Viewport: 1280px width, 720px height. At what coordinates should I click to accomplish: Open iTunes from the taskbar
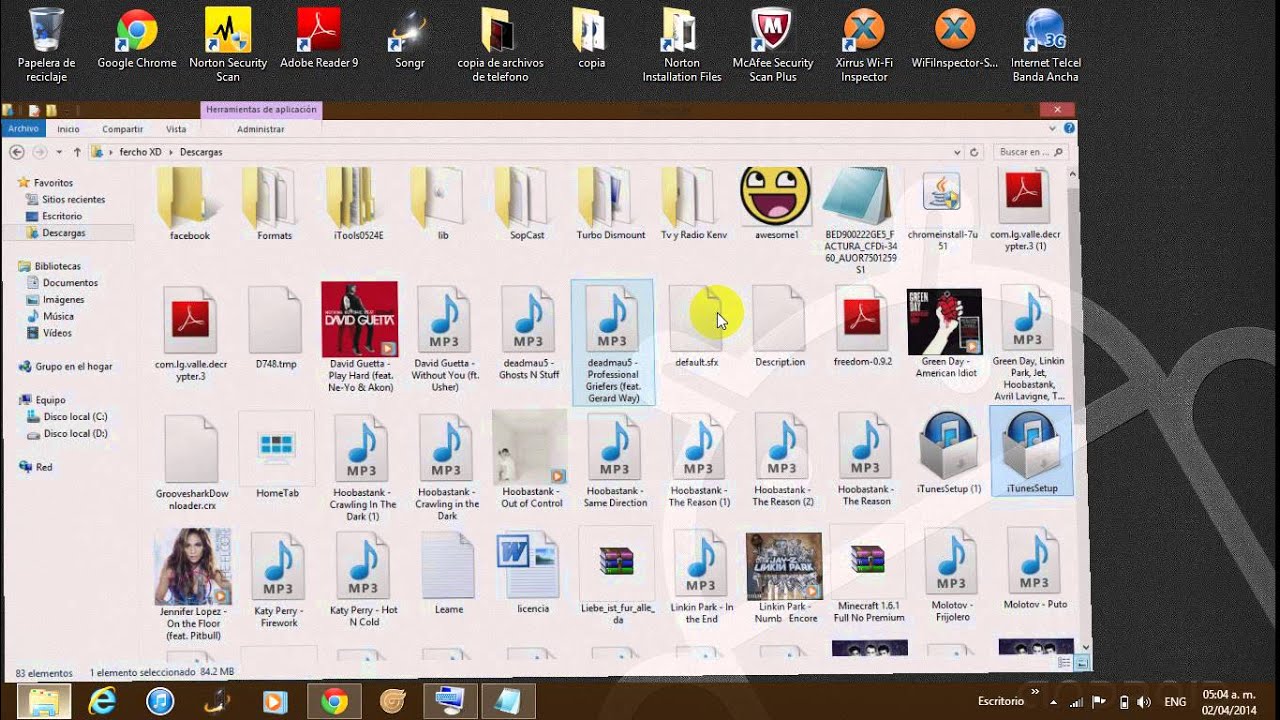(x=160, y=701)
